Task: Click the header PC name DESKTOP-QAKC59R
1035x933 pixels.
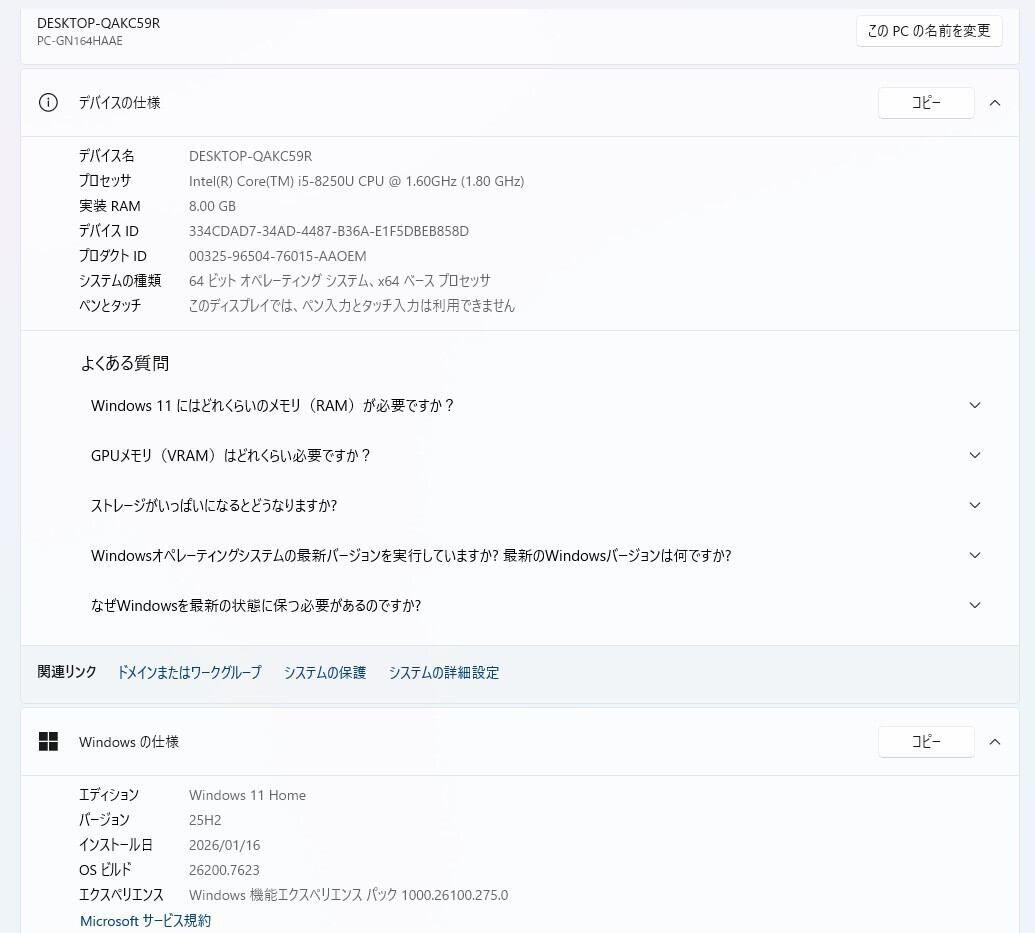Action: click(98, 23)
